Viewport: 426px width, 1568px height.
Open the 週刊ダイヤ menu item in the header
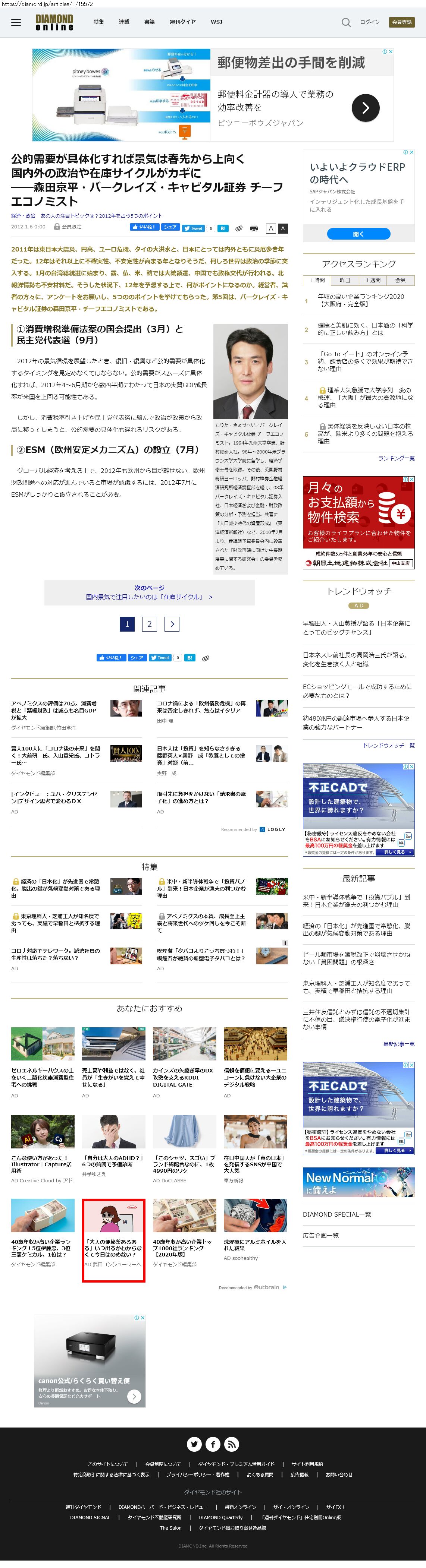[x=182, y=22]
